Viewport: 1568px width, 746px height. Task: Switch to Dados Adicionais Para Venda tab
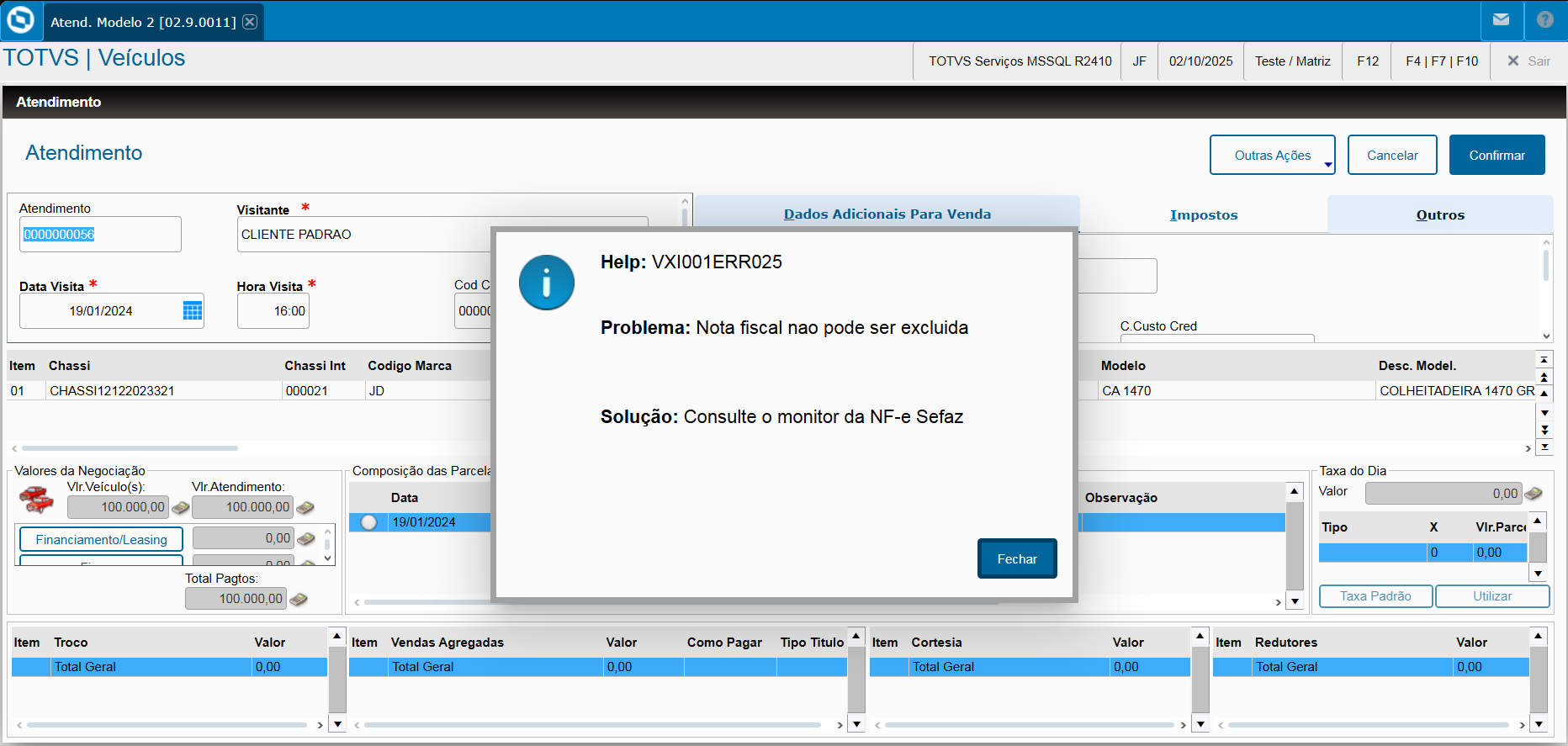[x=887, y=214]
